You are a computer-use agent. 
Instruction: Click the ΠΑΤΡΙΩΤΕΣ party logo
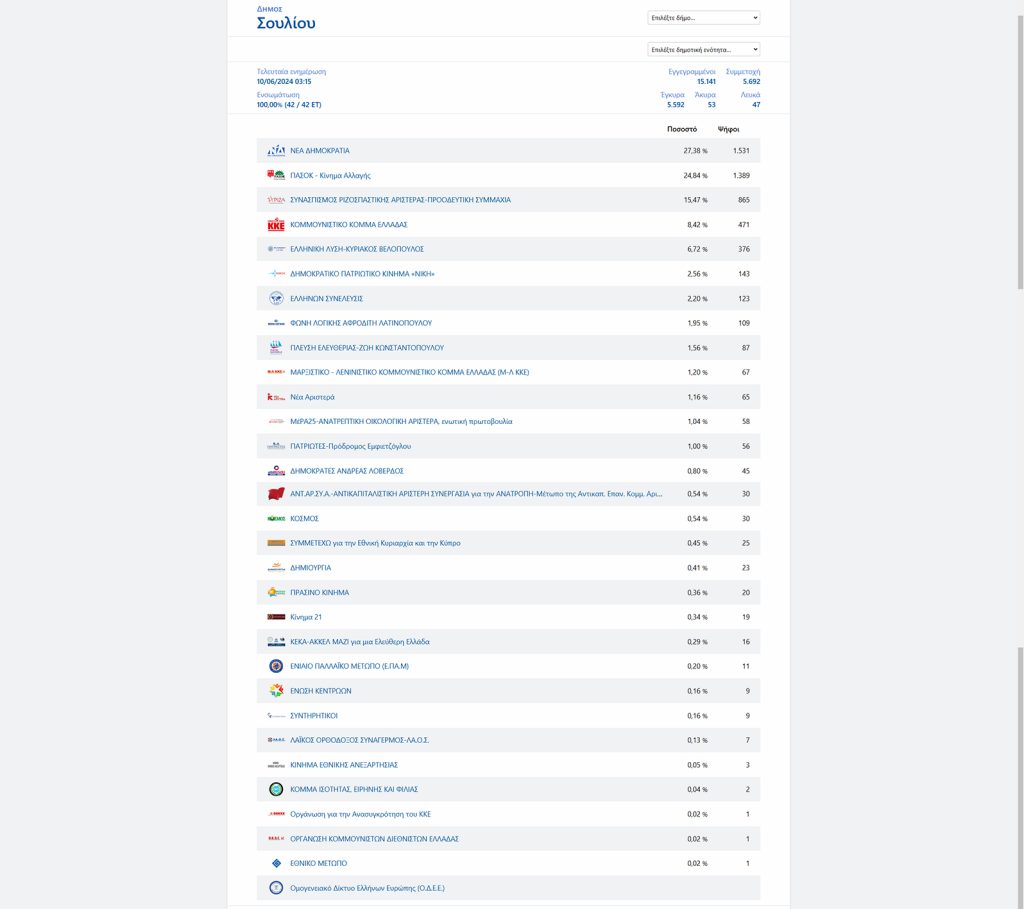point(276,446)
